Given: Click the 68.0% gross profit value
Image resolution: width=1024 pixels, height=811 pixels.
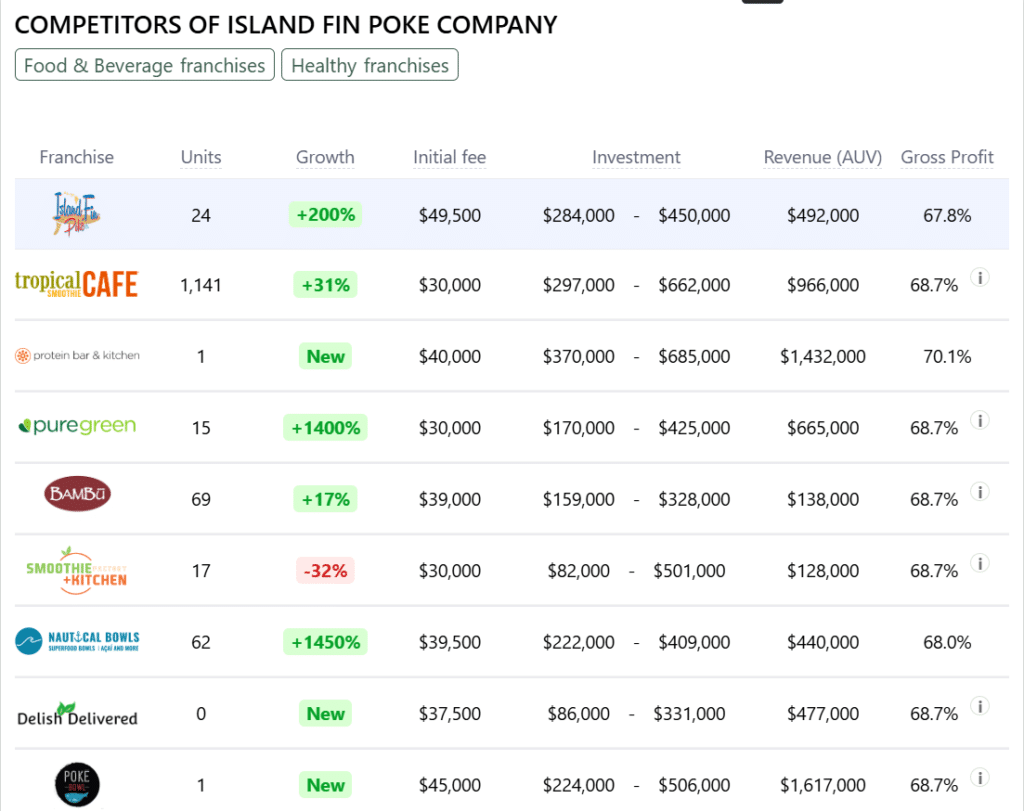Looking at the screenshot, I should click(947, 643).
